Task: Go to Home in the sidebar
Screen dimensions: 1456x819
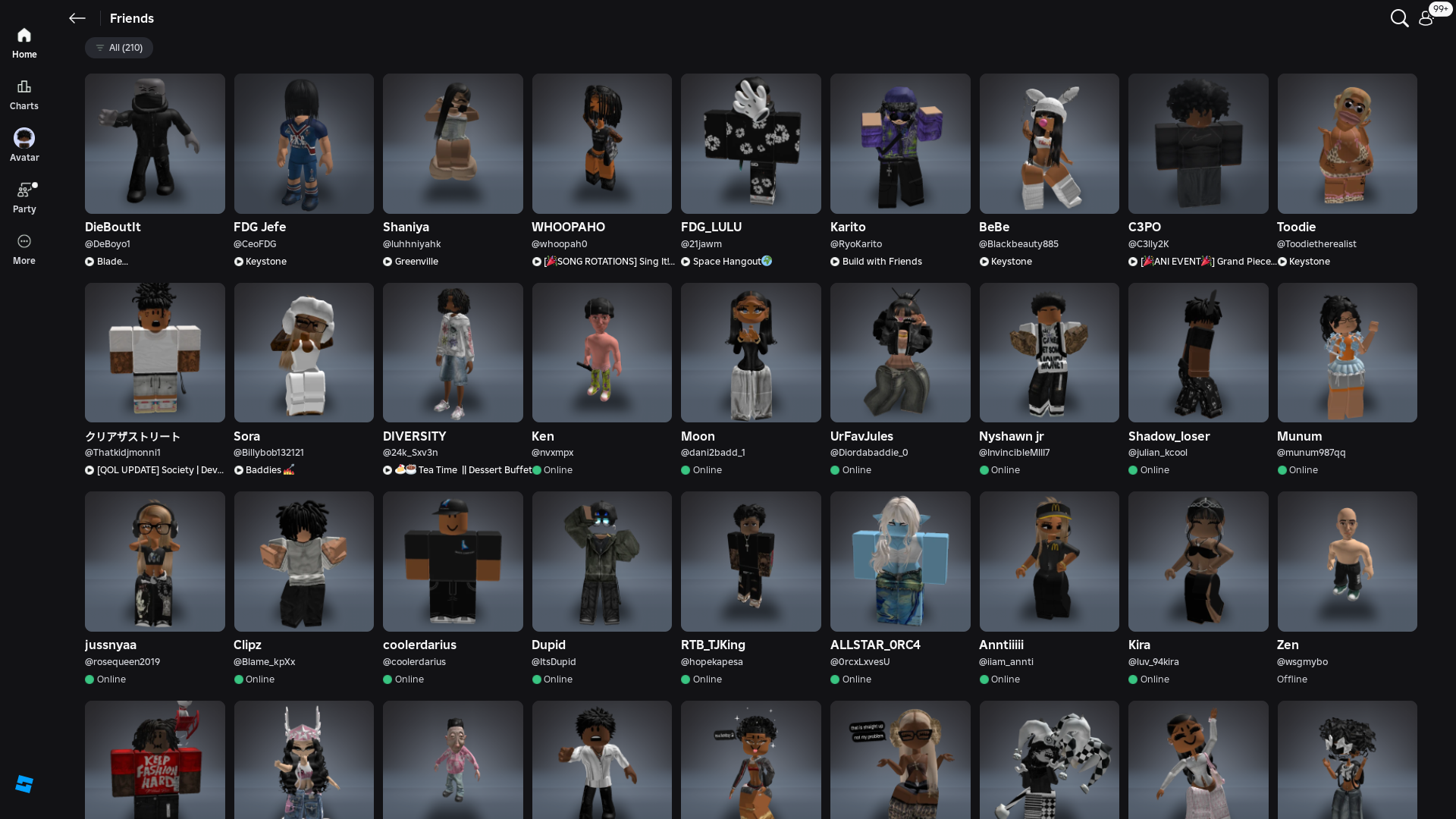Action: click(24, 42)
